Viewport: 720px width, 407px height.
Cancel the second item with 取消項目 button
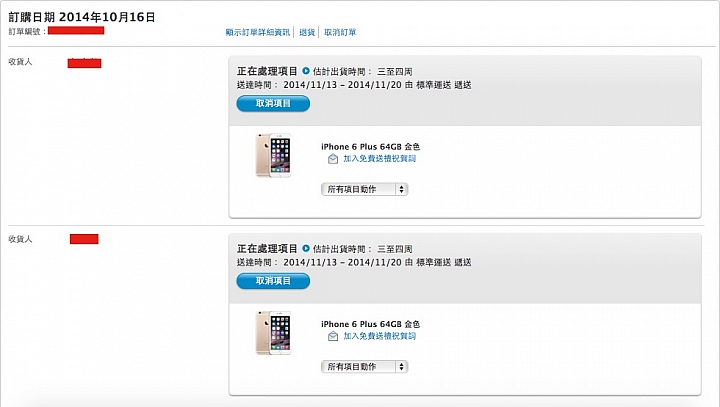click(x=273, y=281)
